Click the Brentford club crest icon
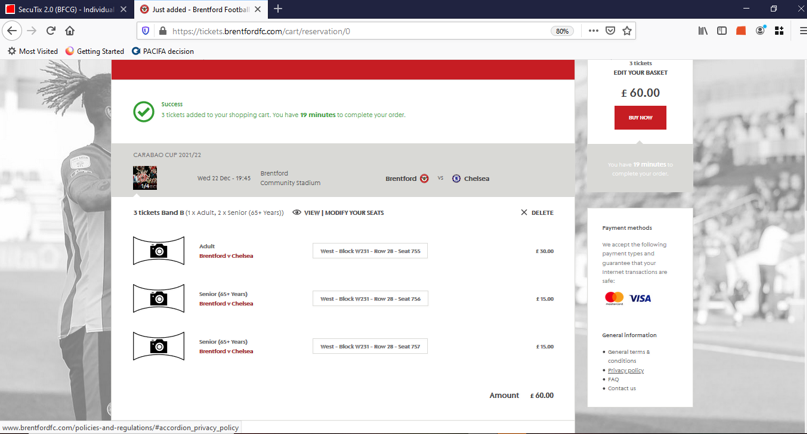The image size is (807, 434). 424,179
